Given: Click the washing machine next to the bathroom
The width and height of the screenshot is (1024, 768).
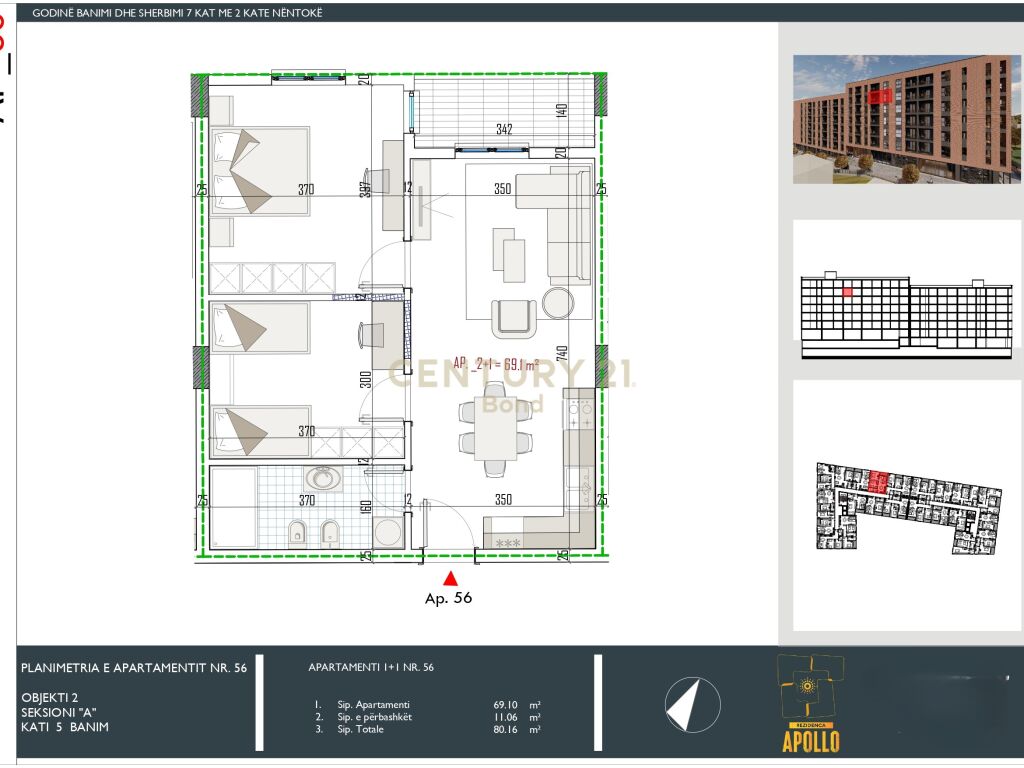Looking at the screenshot, I should pyautogui.click(x=386, y=530).
